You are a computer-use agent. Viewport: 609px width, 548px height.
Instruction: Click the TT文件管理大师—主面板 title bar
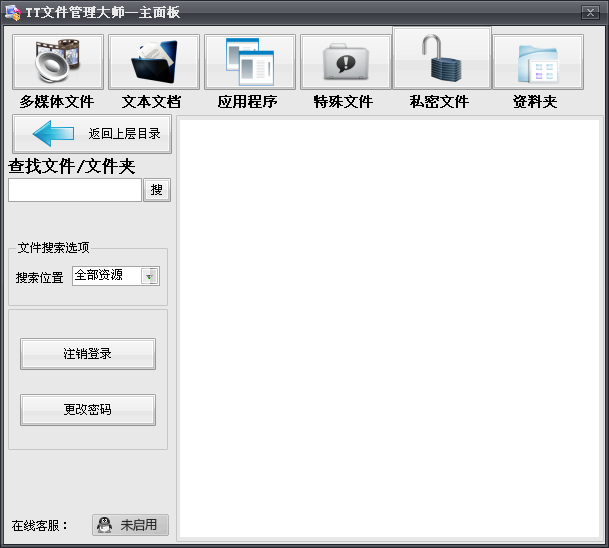point(300,12)
